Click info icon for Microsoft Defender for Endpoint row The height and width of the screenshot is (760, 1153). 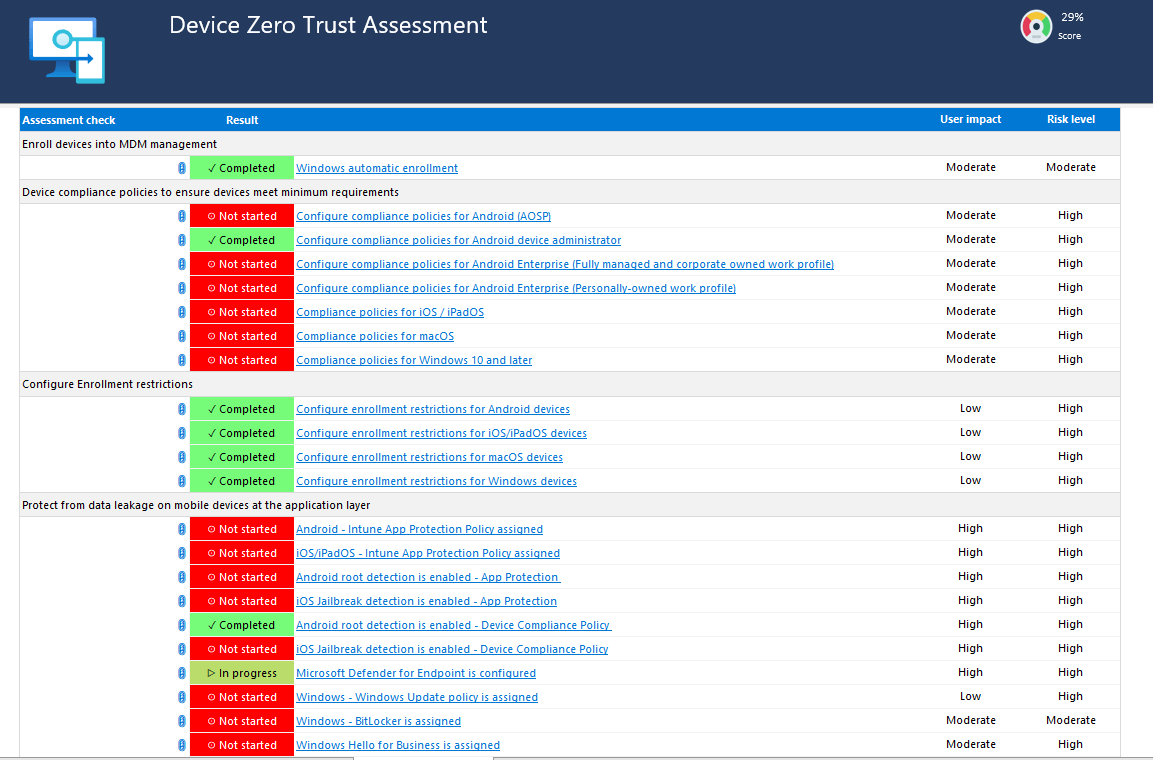tap(182, 673)
